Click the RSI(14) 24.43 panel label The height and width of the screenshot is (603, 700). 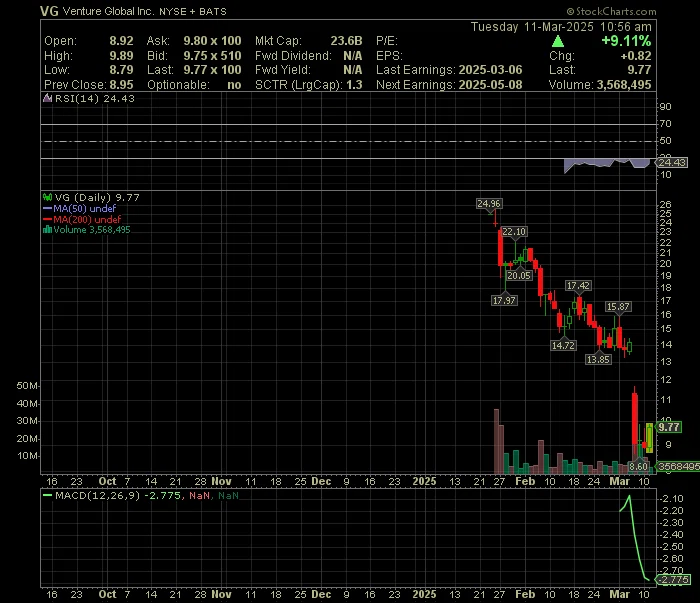(95, 99)
